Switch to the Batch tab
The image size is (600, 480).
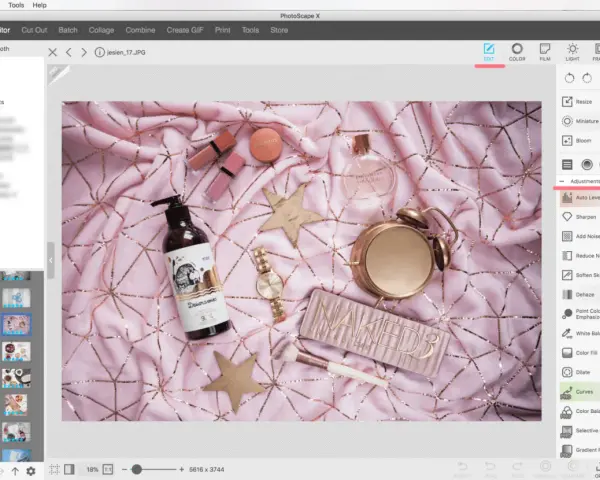[68, 30]
